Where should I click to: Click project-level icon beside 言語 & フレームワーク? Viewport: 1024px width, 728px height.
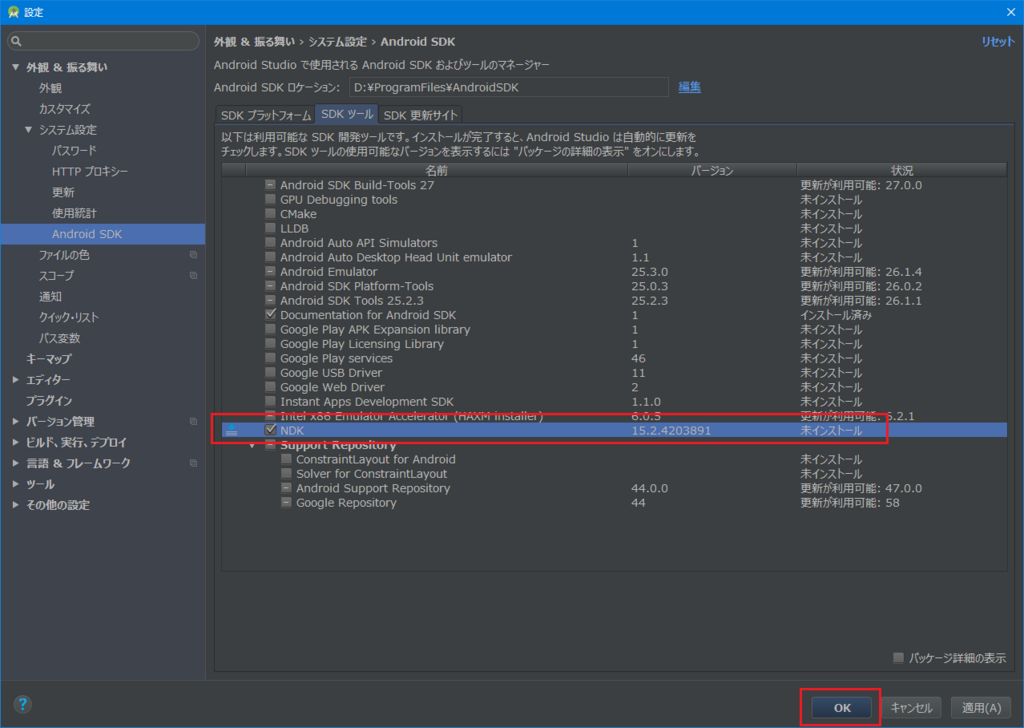tap(193, 463)
